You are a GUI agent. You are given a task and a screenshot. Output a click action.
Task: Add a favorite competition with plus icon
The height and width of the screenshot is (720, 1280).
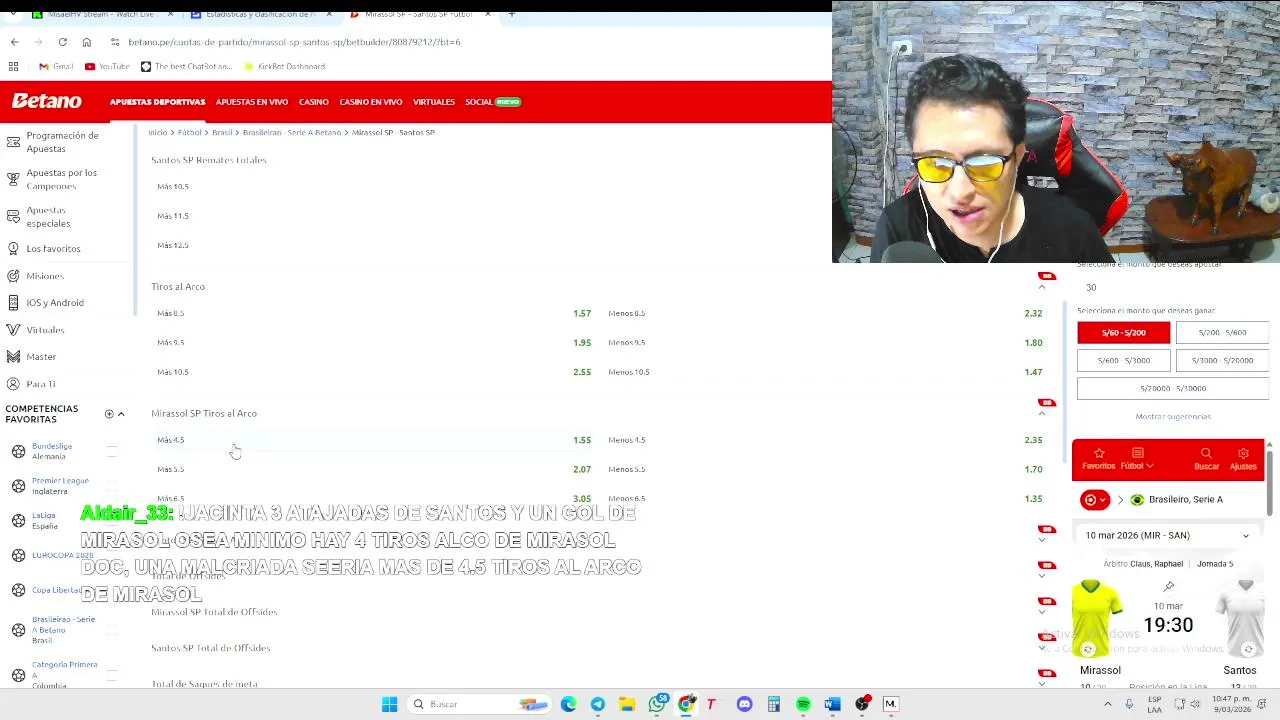point(109,414)
